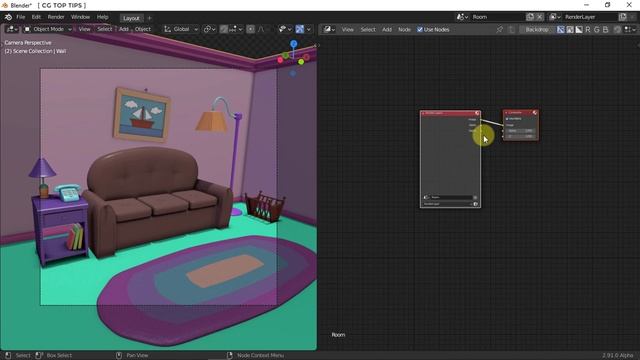Click the red X axis gizmo handle

(x=280, y=60)
